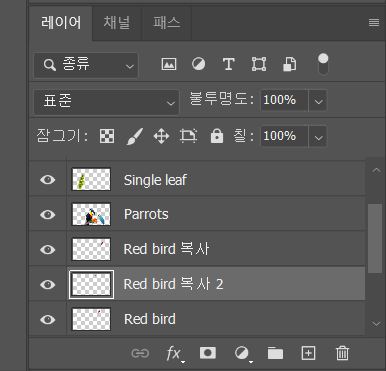This screenshot has height=371, width=386.
Task: Switch to the 레이어 tab
Action: point(61,23)
